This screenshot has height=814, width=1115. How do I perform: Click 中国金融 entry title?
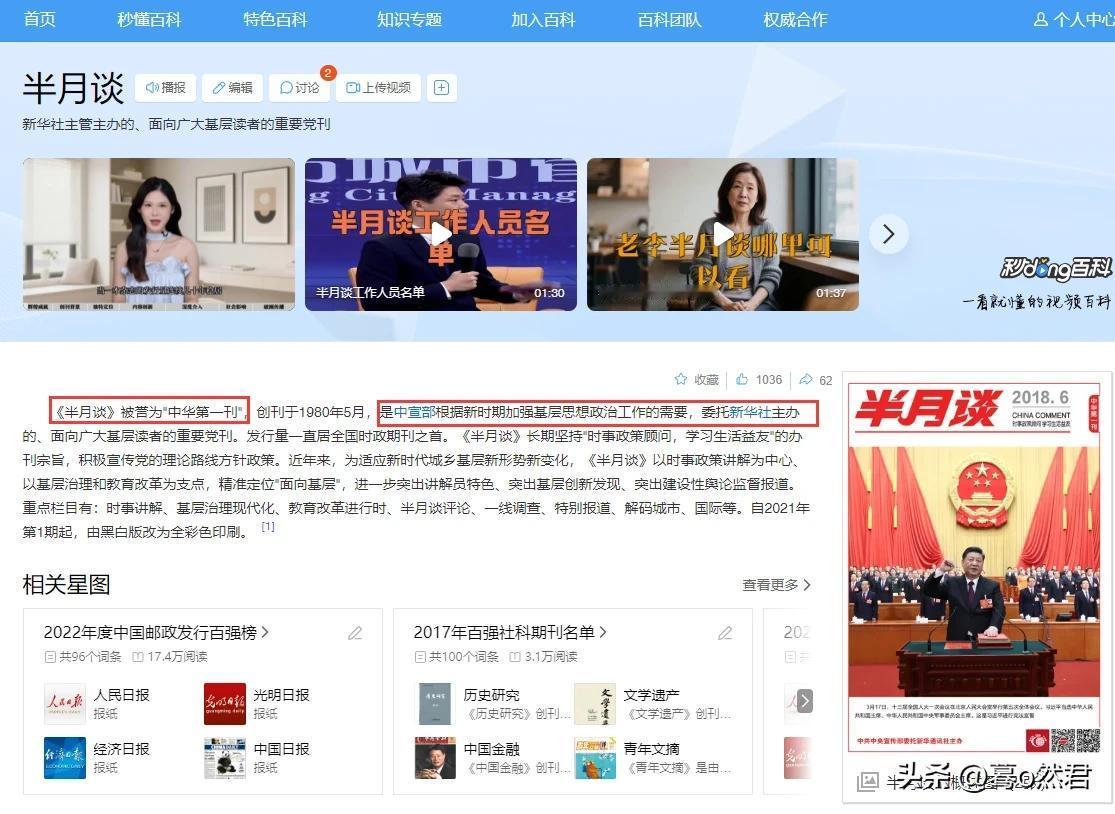point(491,749)
